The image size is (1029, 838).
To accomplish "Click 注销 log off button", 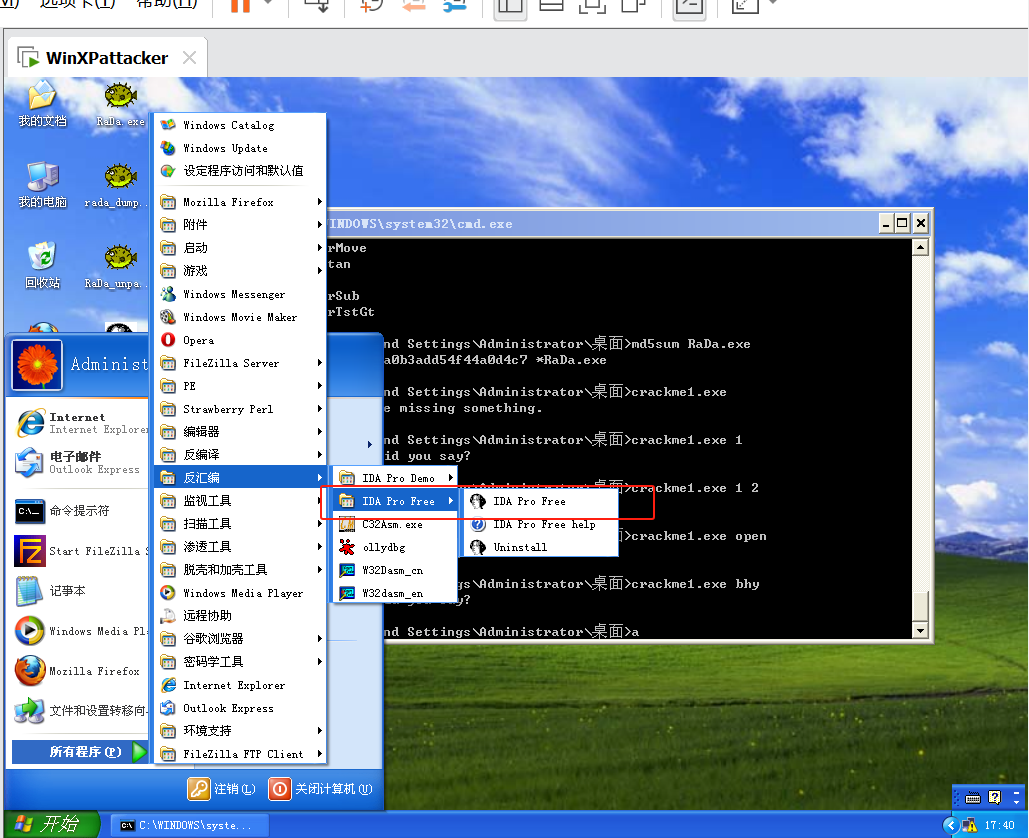I will click(x=222, y=789).
